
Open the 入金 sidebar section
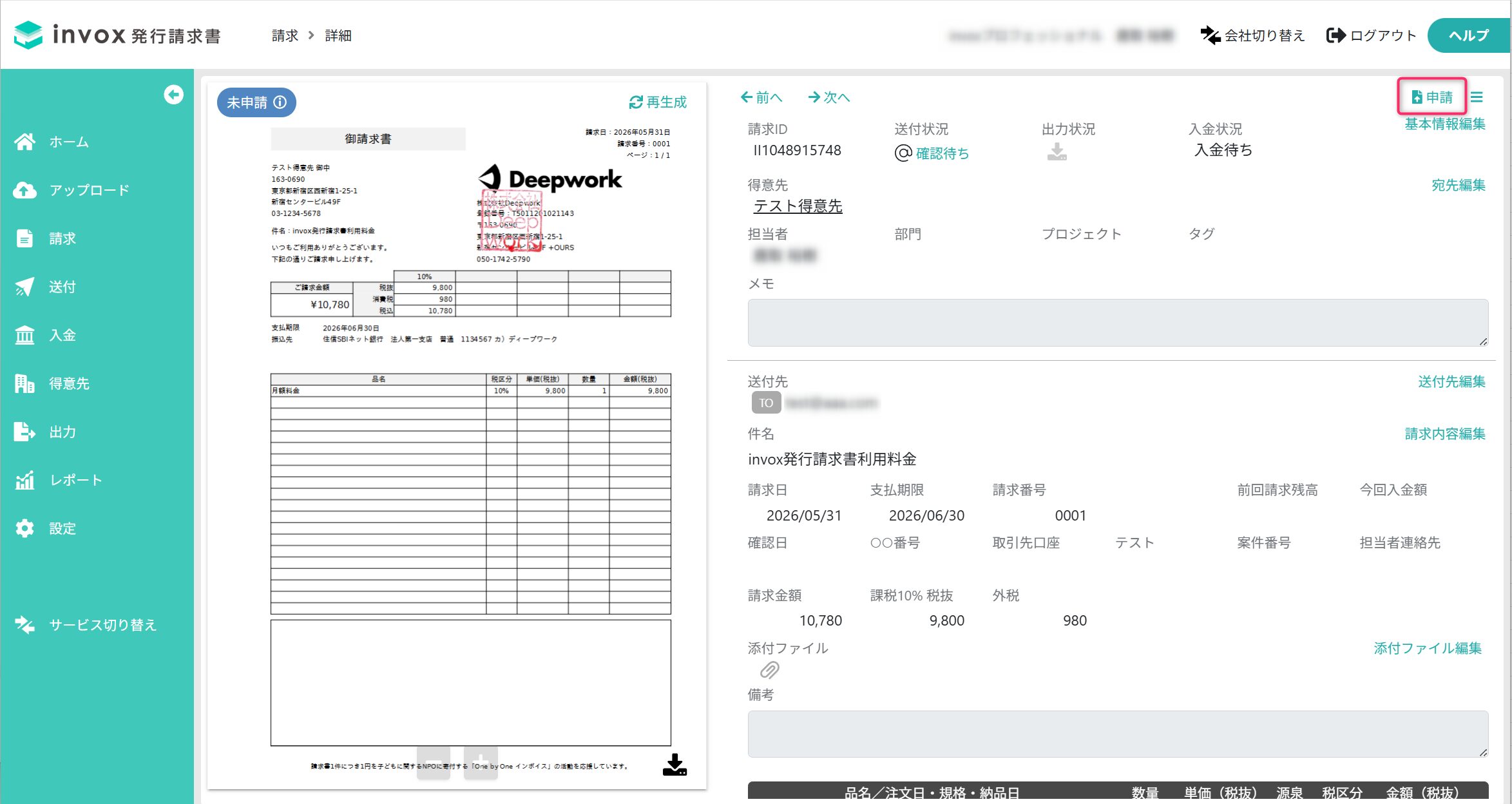pyautogui.click(x=45, y=335)
